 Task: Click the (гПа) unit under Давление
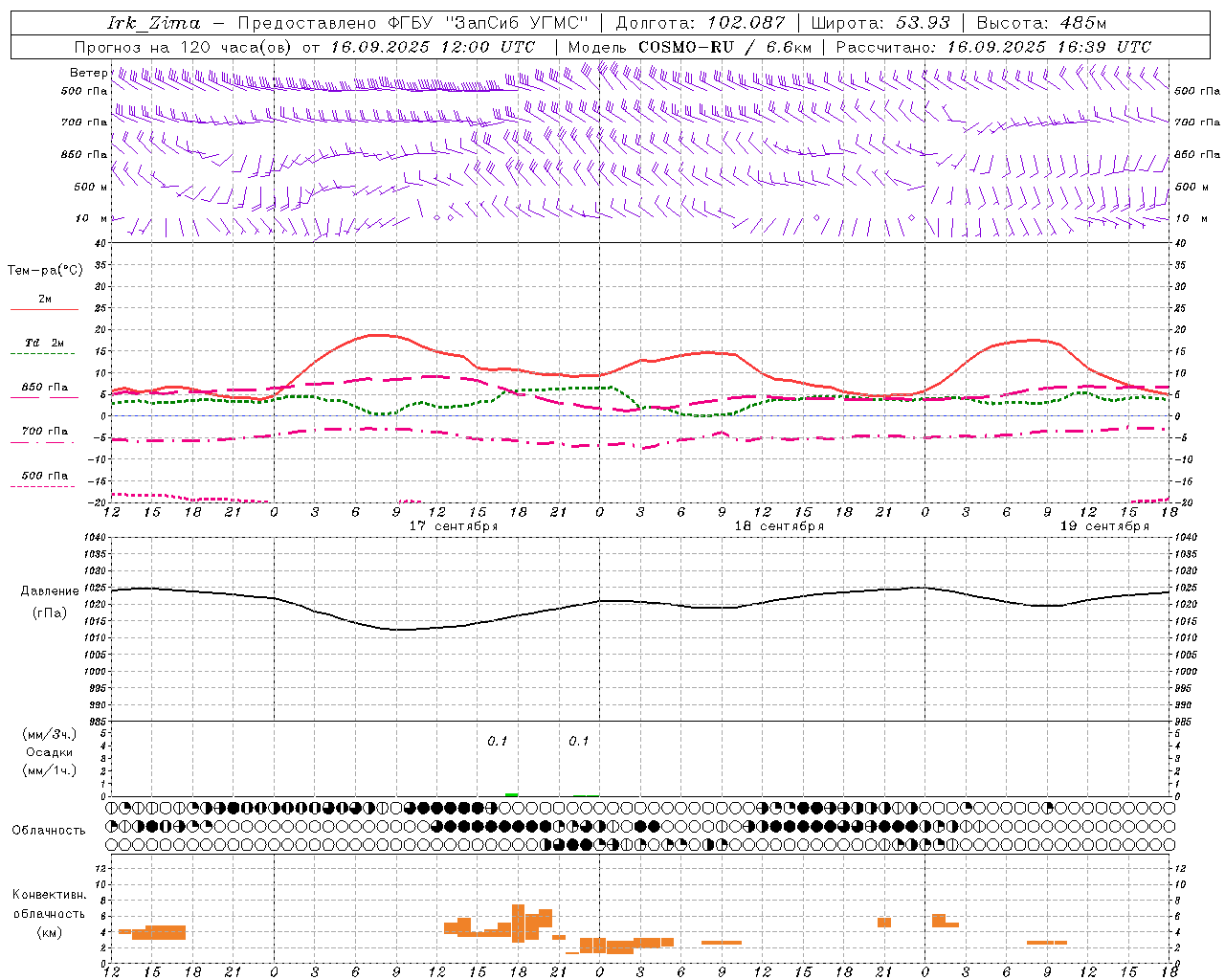pyautogui.click(x=50, y=613)
